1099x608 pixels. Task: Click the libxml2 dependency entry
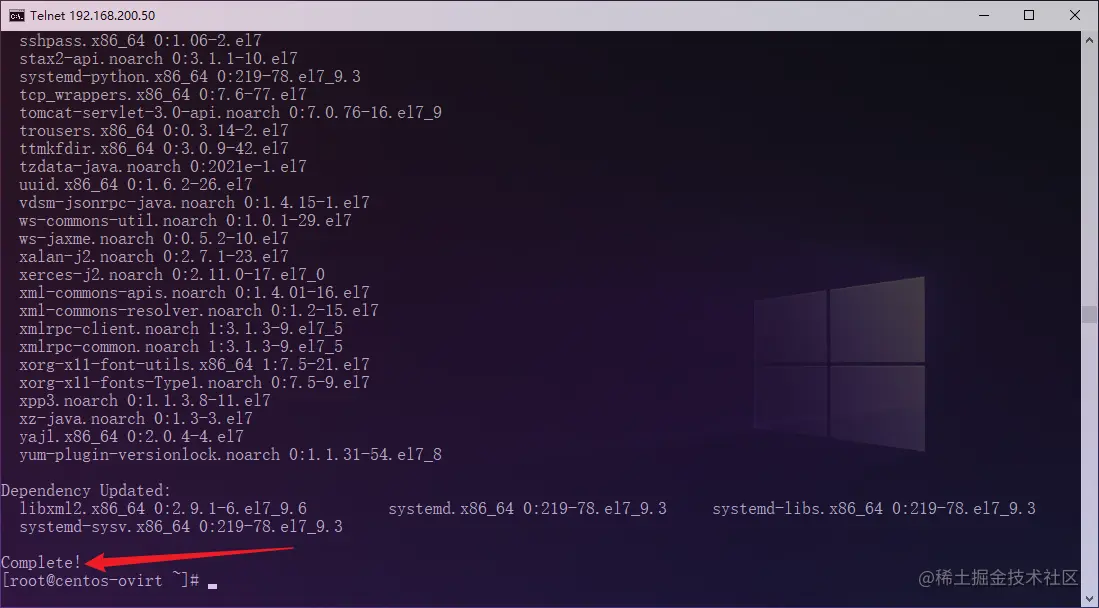pos(162,508)
